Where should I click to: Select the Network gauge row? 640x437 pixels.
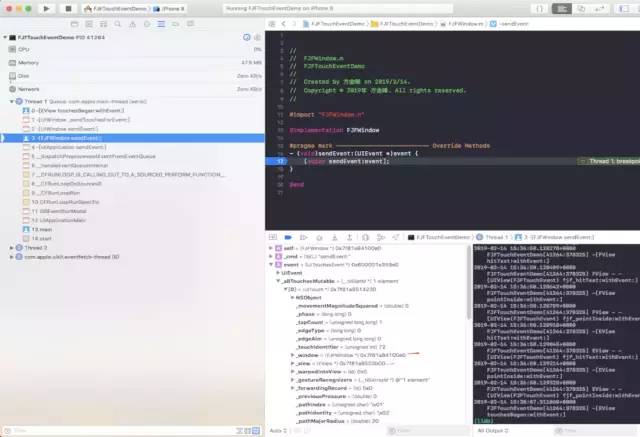132,89
